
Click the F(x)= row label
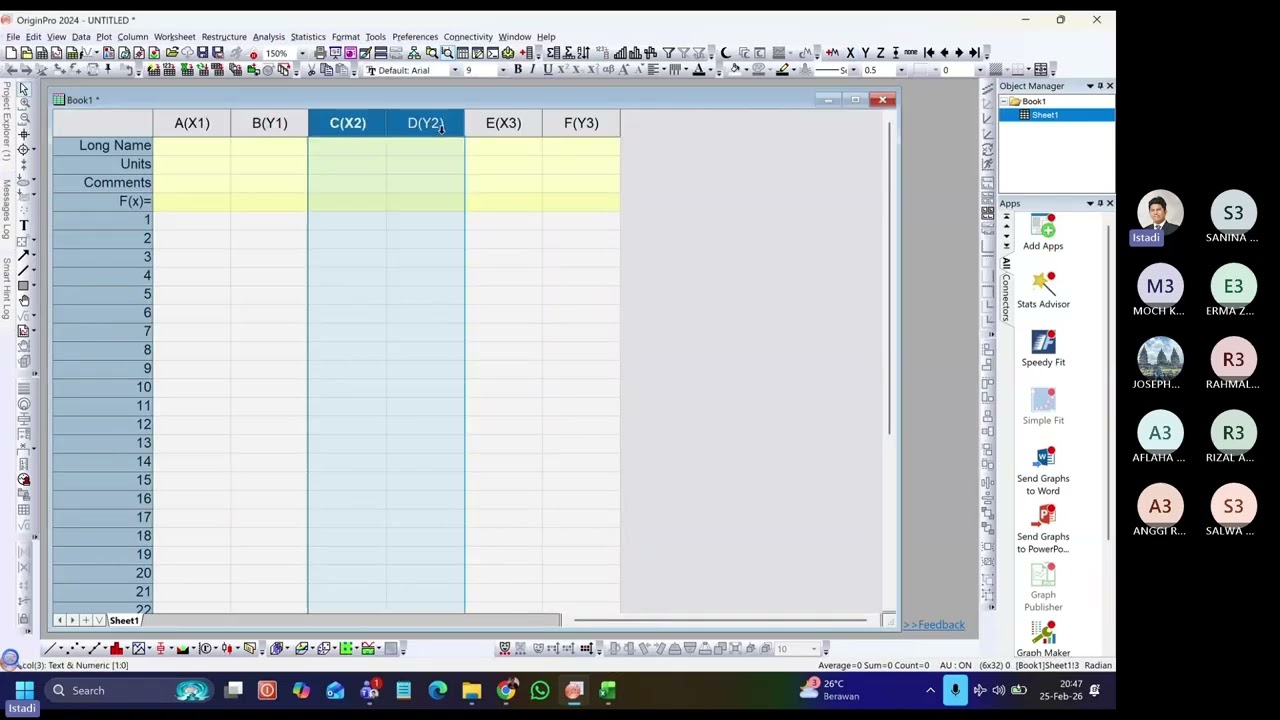pos(102,201)
